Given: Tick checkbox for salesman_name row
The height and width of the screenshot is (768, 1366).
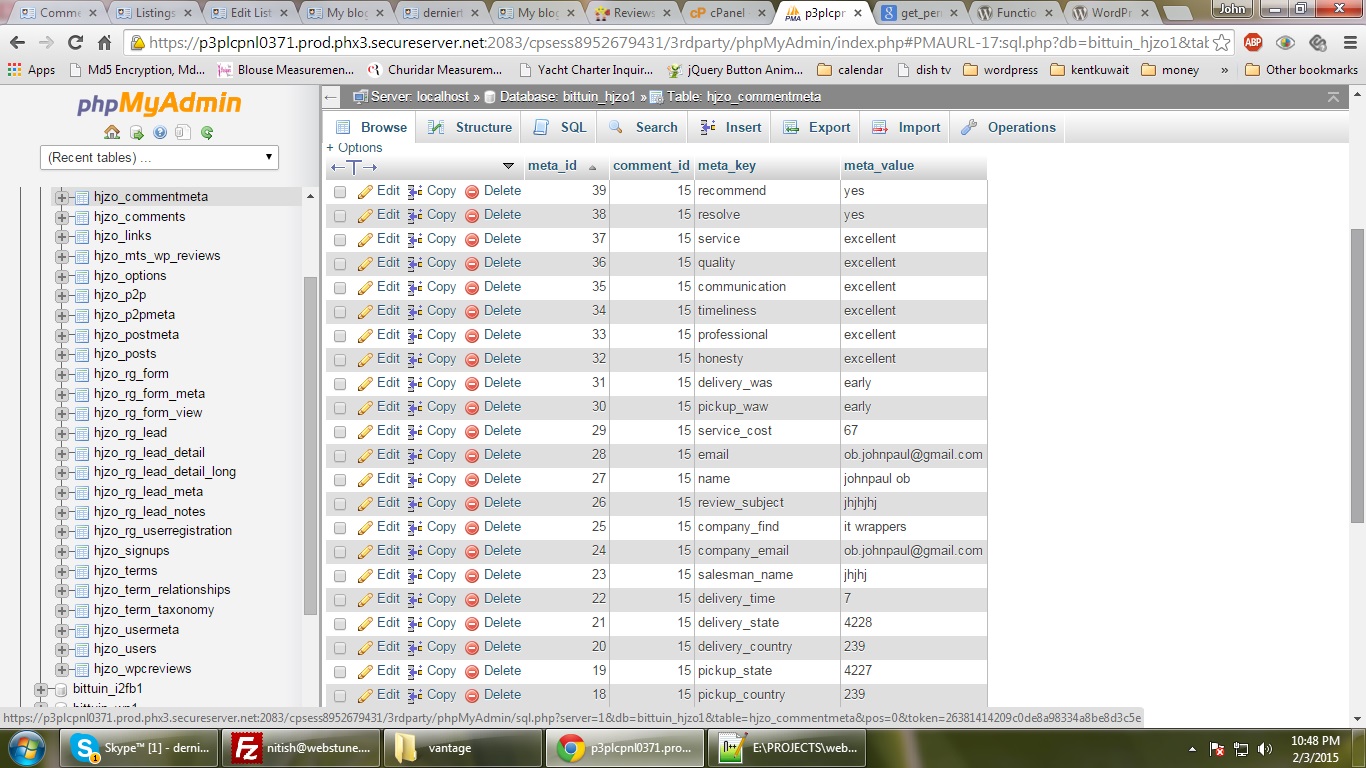Looking at the screenshot, I should click(x=340, y=575).
